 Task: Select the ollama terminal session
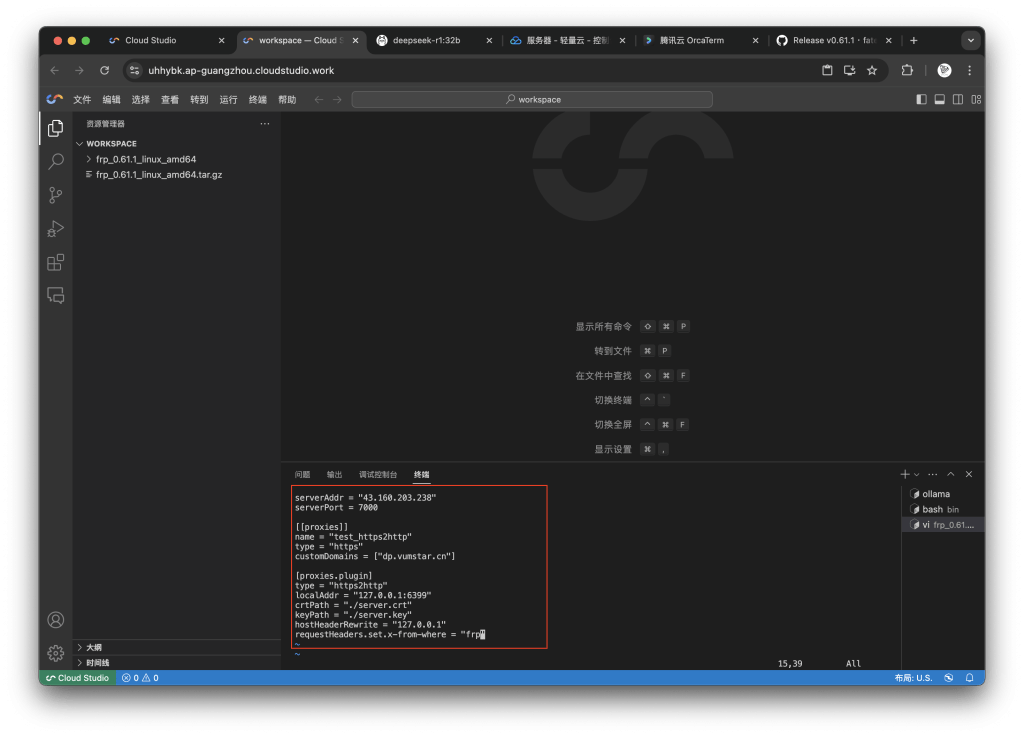[943, 494]
